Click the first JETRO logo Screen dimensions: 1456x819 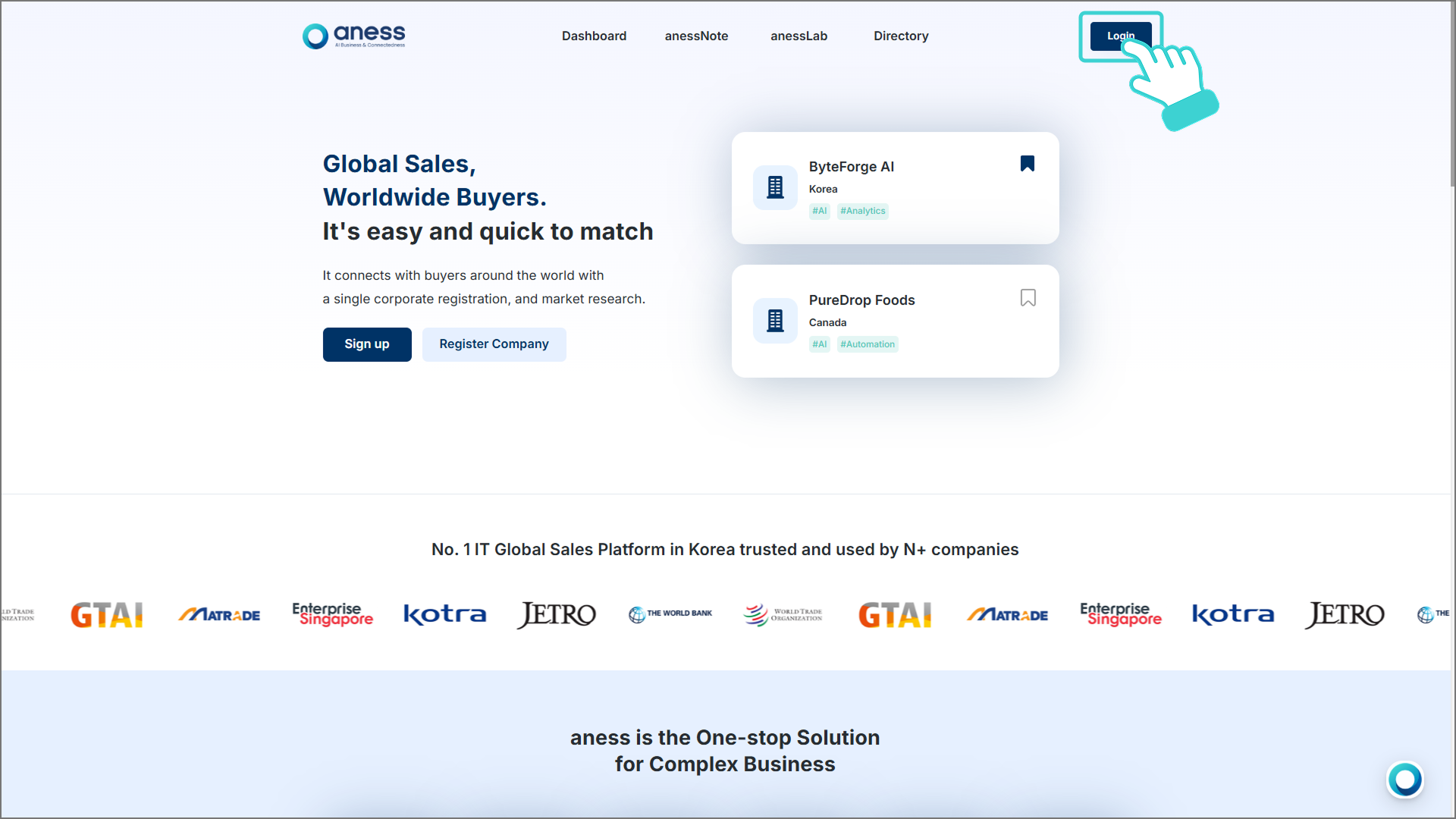[x=557, y=614]
